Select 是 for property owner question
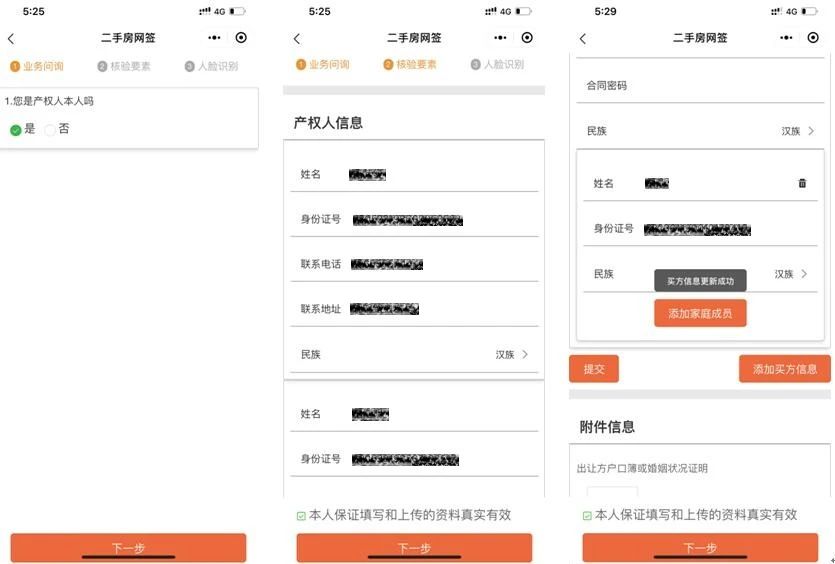 [x=16, y=129]
